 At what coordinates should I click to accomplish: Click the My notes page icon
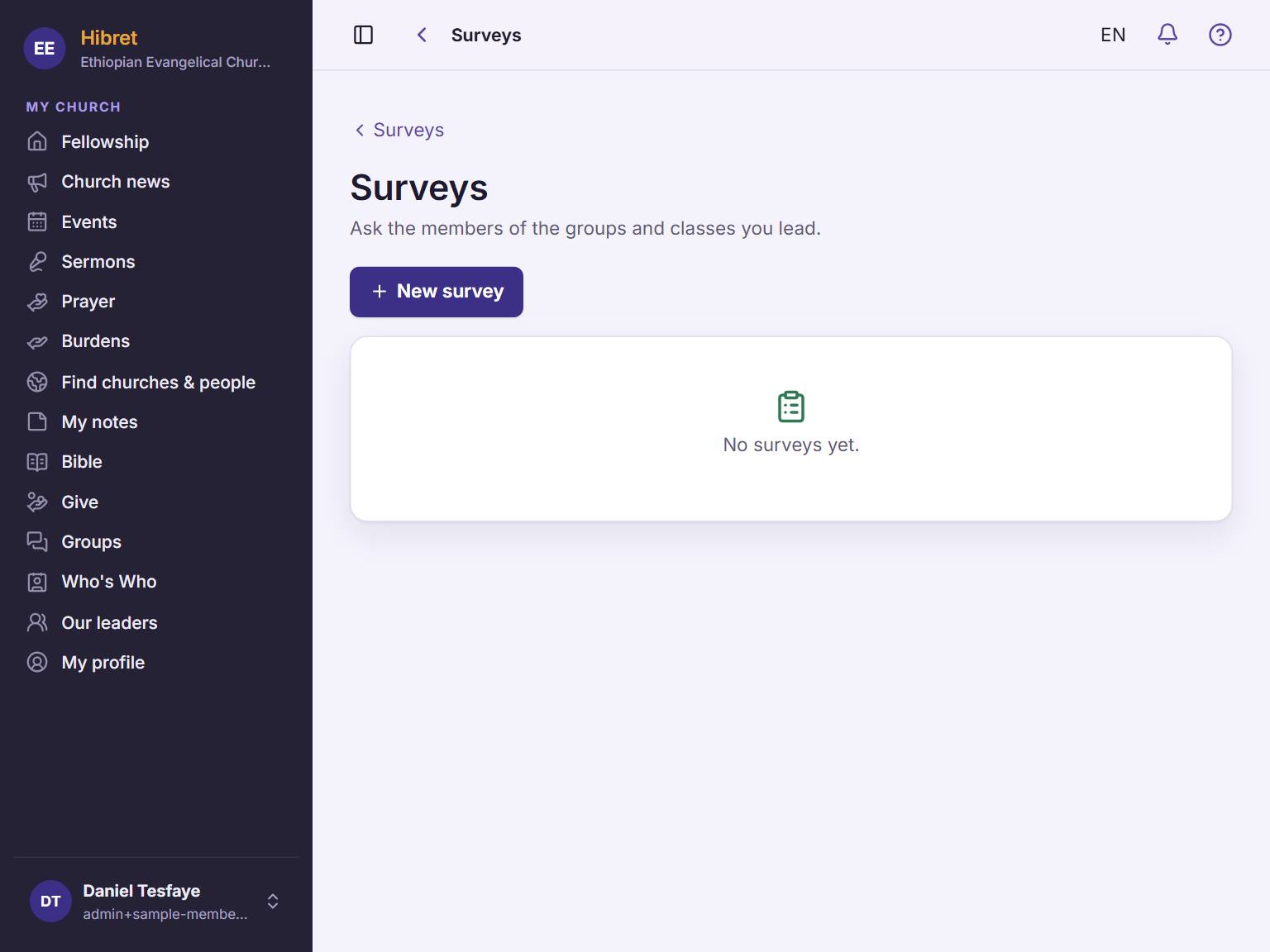point(37,421)
